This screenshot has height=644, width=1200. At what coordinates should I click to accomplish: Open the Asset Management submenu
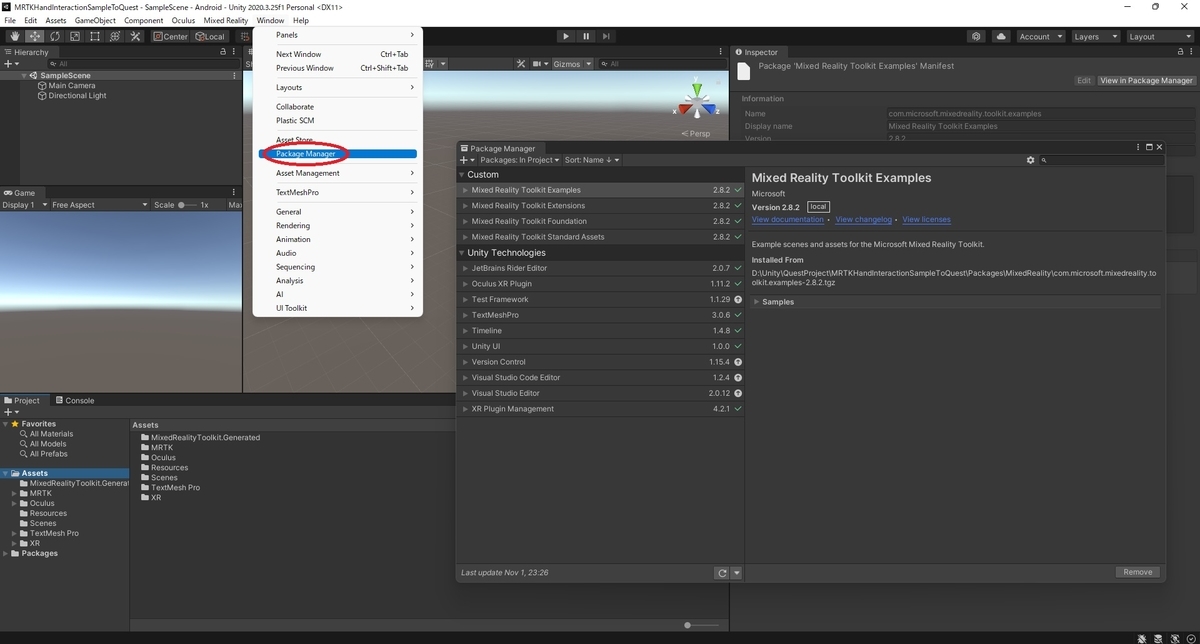[x=338, y=173]
